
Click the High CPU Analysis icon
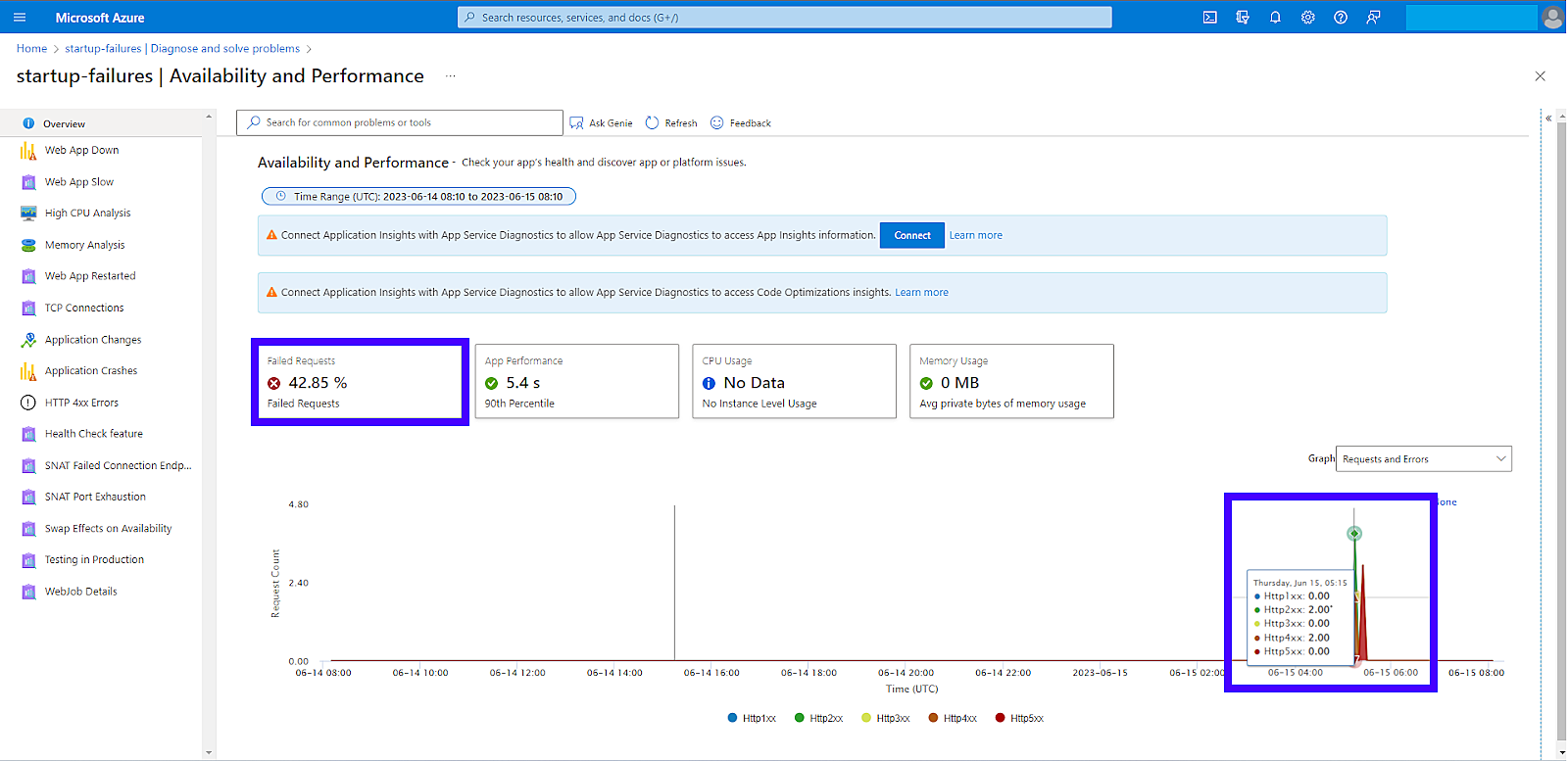point(28,214)
